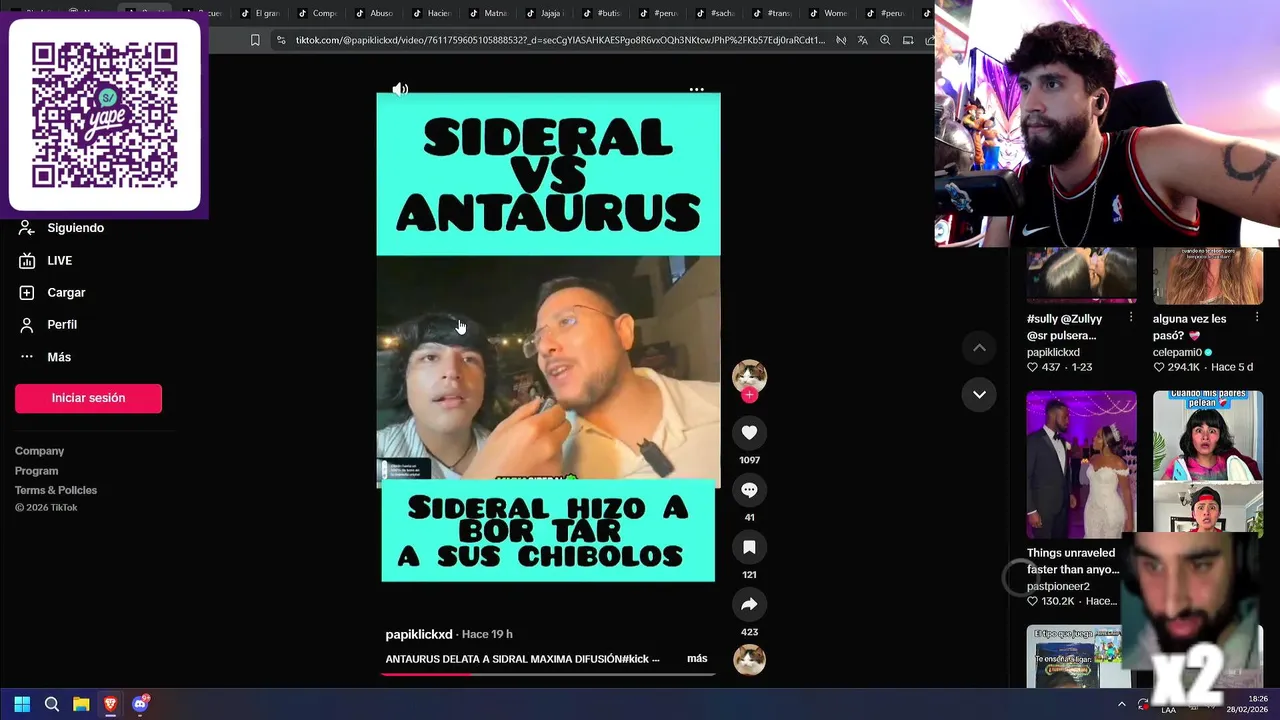Open Windows taskbar search

point(52,704)
